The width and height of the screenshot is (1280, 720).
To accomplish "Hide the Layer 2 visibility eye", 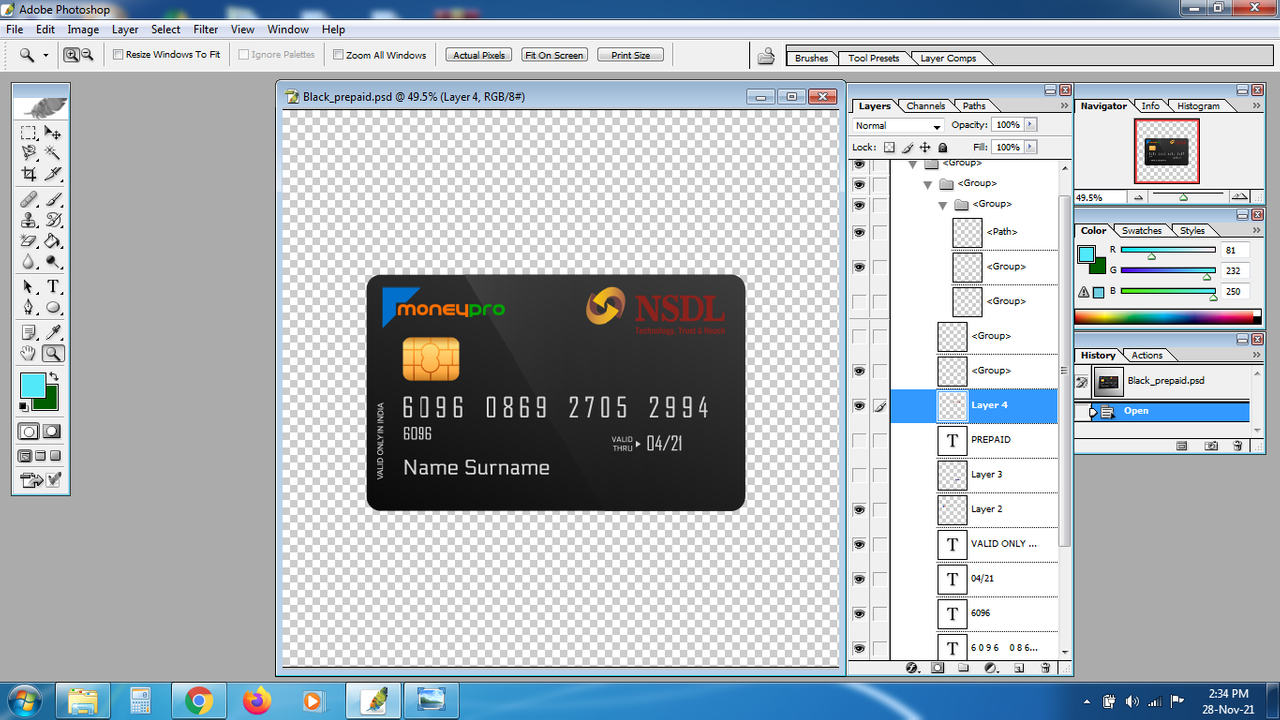I will (859, 509).
